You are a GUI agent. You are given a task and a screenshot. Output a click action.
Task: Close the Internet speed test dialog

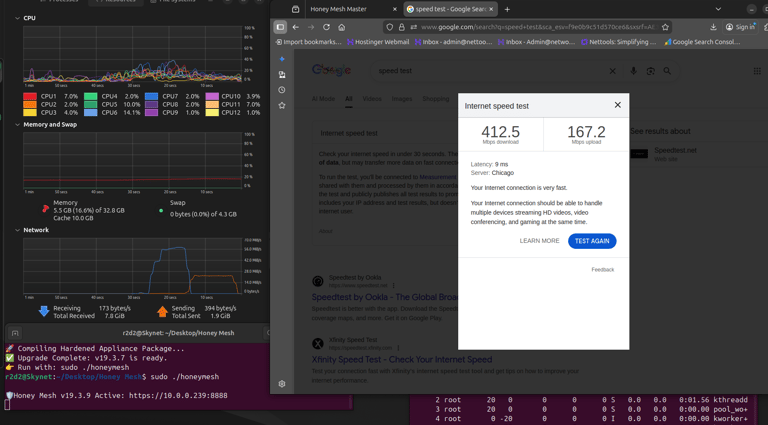(618, 105)
